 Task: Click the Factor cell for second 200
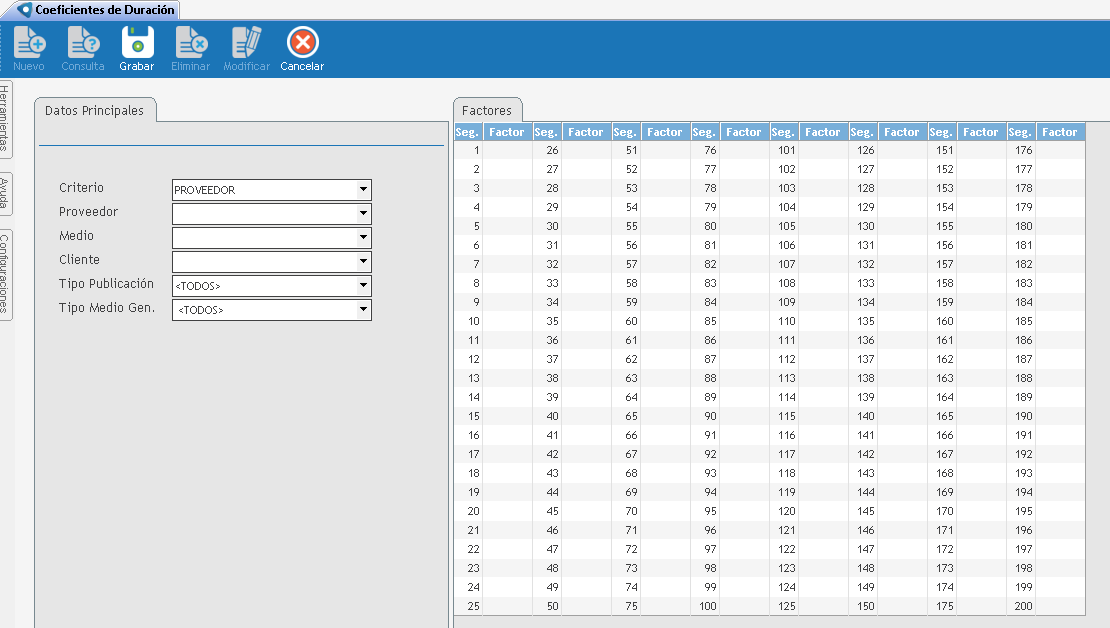coord(1060,606)
